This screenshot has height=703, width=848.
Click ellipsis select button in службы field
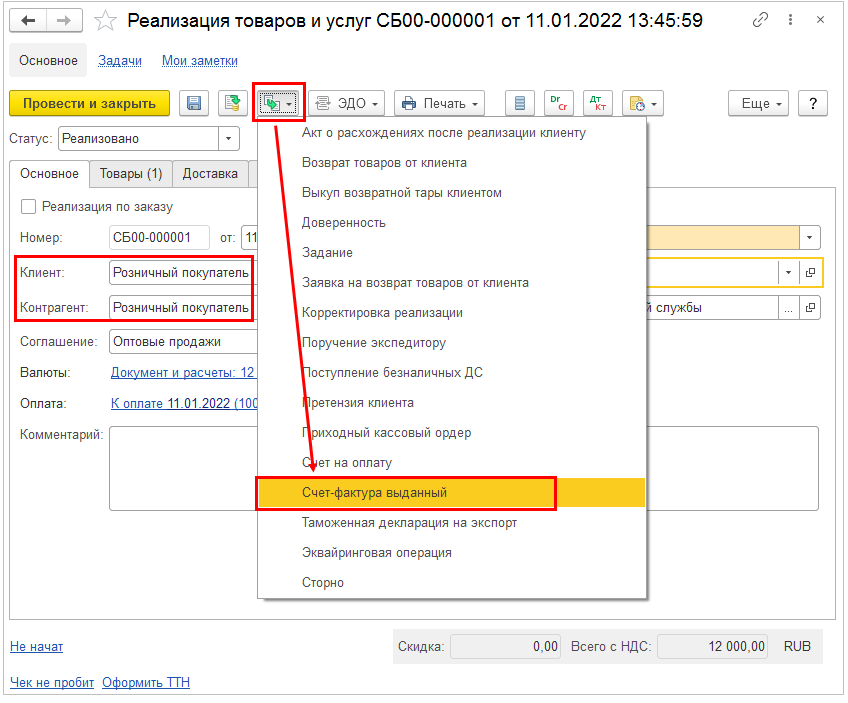(788, 308)
